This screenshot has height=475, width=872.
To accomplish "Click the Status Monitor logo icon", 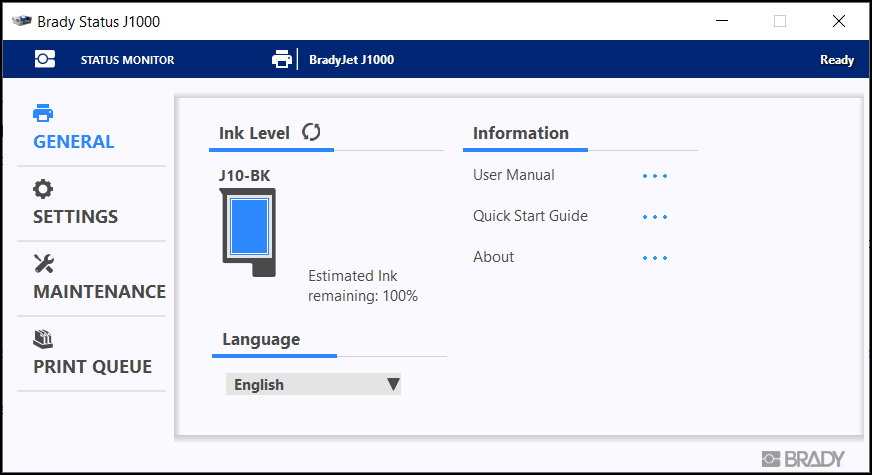I will pos(45,59).
